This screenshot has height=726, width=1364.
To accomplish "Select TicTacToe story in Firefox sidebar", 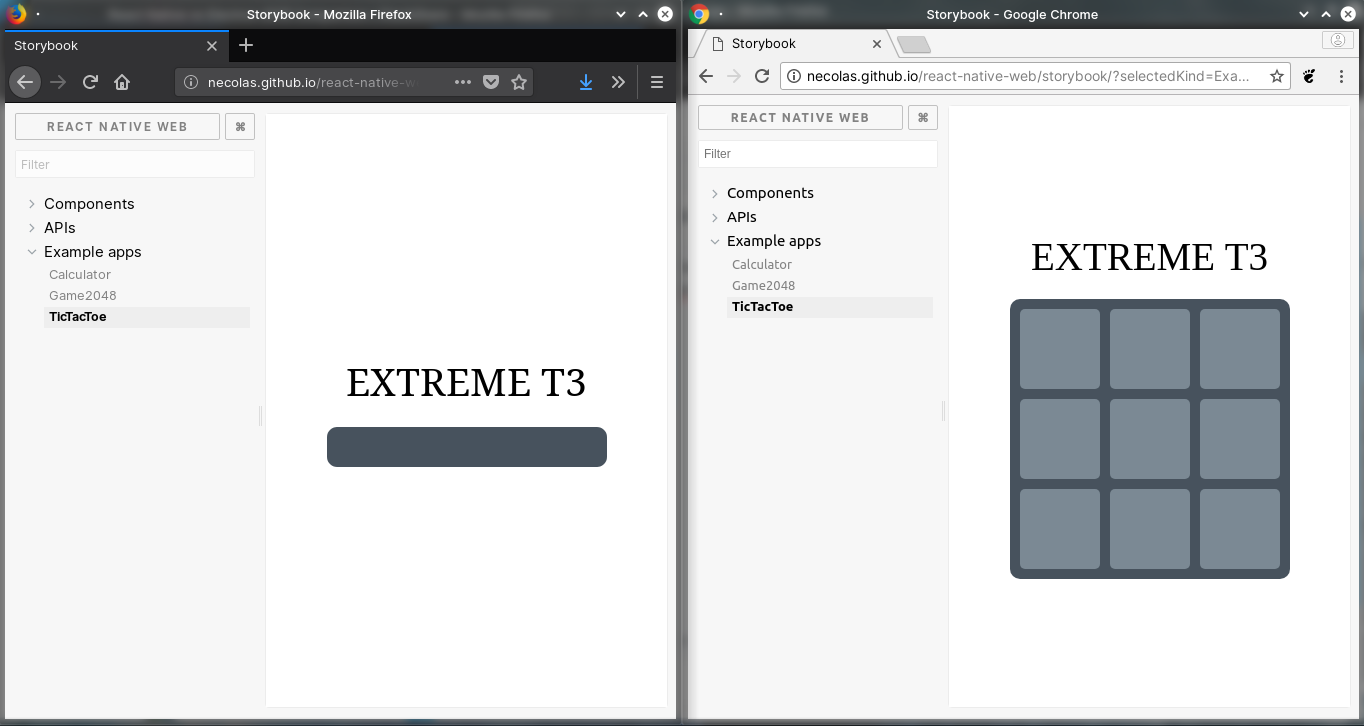I will click(147, 317).
